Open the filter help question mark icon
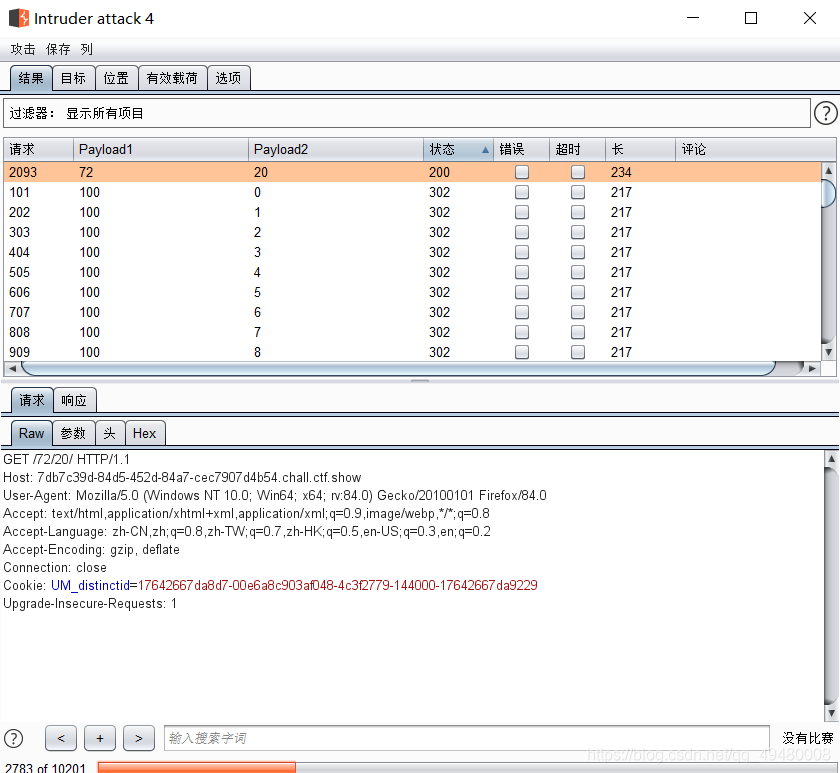Viewport: 840px width, 773px height. click(x=826, y=113)
